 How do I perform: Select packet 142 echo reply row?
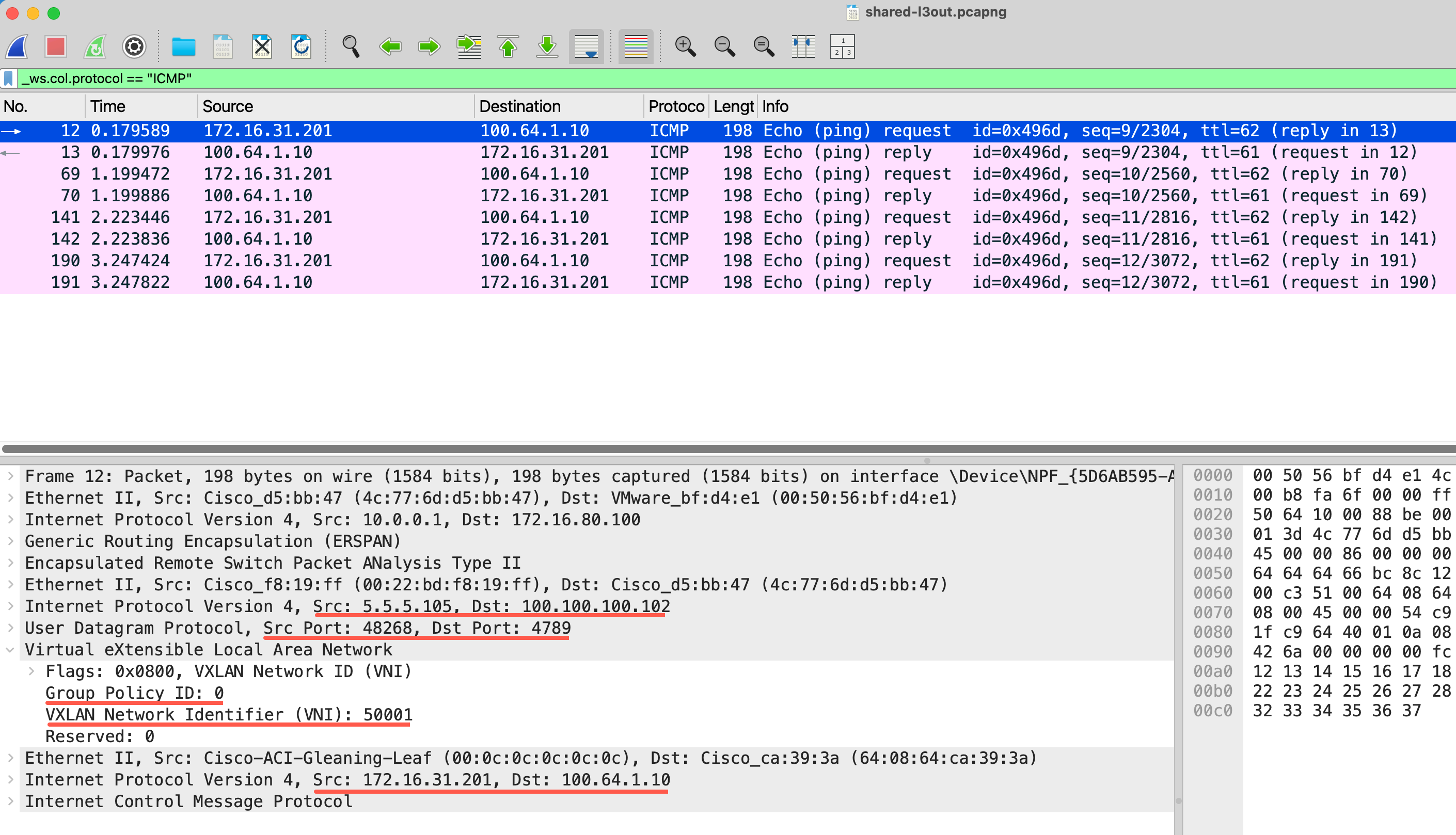(x=728, y=240)
